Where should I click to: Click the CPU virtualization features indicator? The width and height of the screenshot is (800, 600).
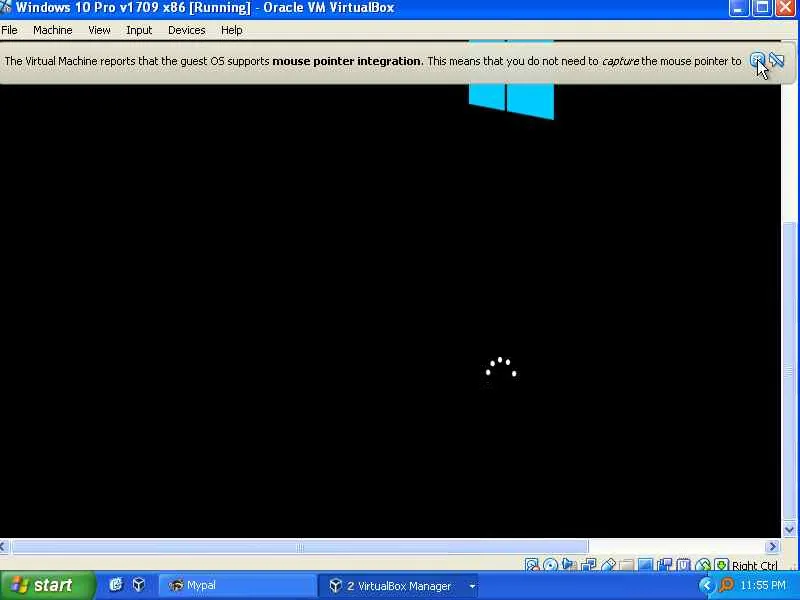[x=684, y=564]
